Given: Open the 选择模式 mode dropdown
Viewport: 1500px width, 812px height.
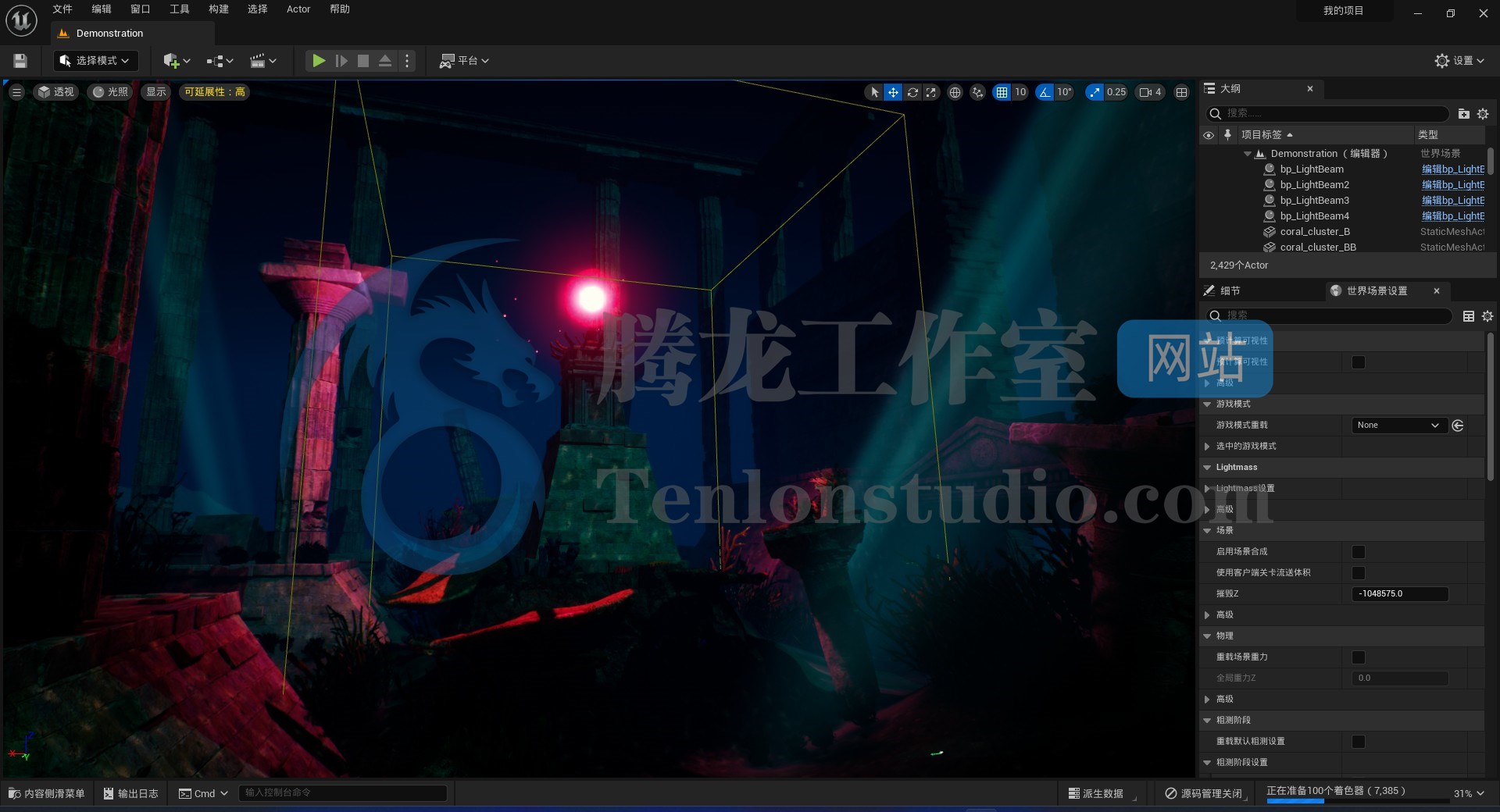Looking at the screenshot, I should click(95, 61).
